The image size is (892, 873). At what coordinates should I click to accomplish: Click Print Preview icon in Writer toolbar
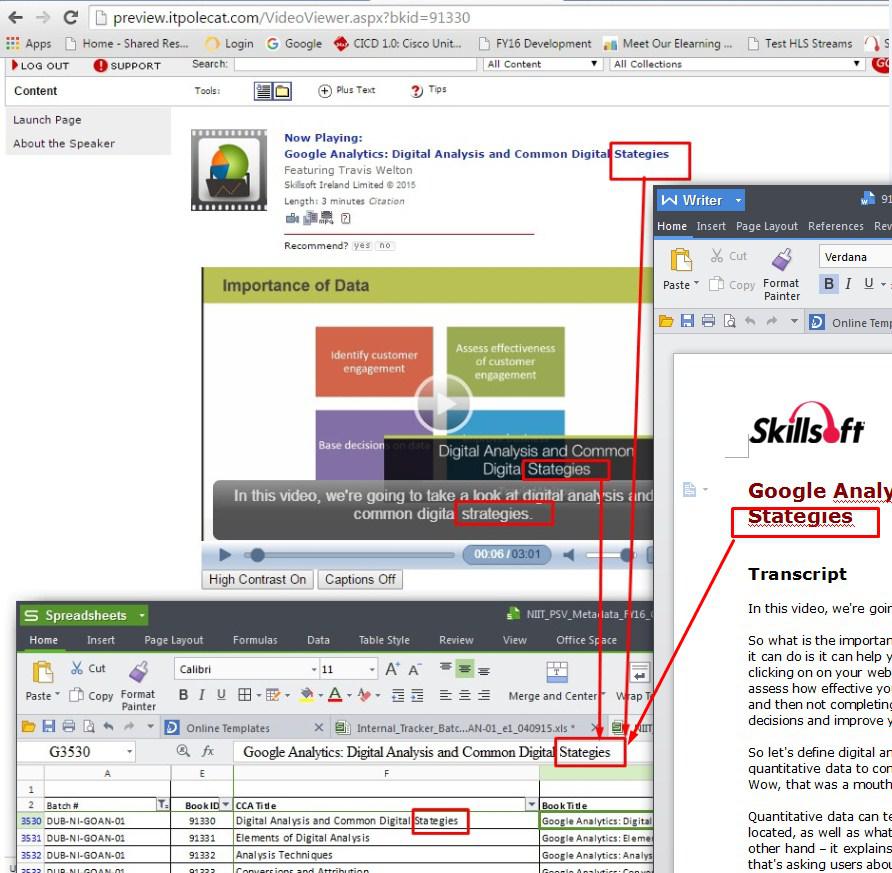pyautogui.click(x=729, y=321)
